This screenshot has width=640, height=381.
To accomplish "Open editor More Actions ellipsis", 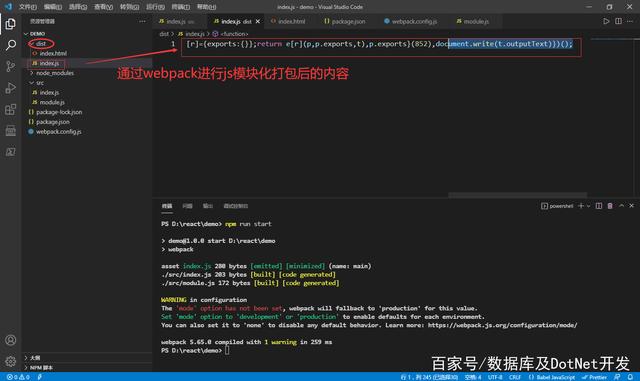I will [x=630, y=21].
